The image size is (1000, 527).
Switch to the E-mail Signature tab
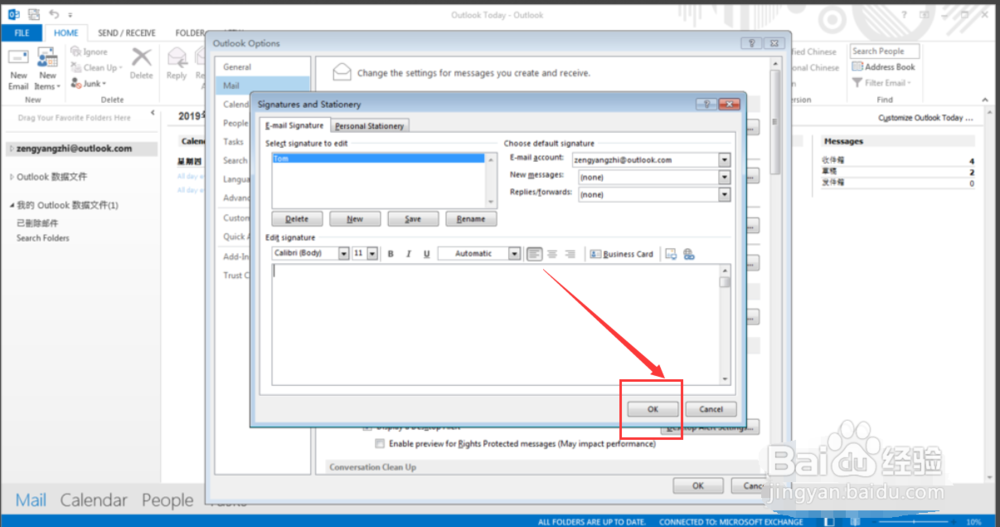[x=294, y=126]
